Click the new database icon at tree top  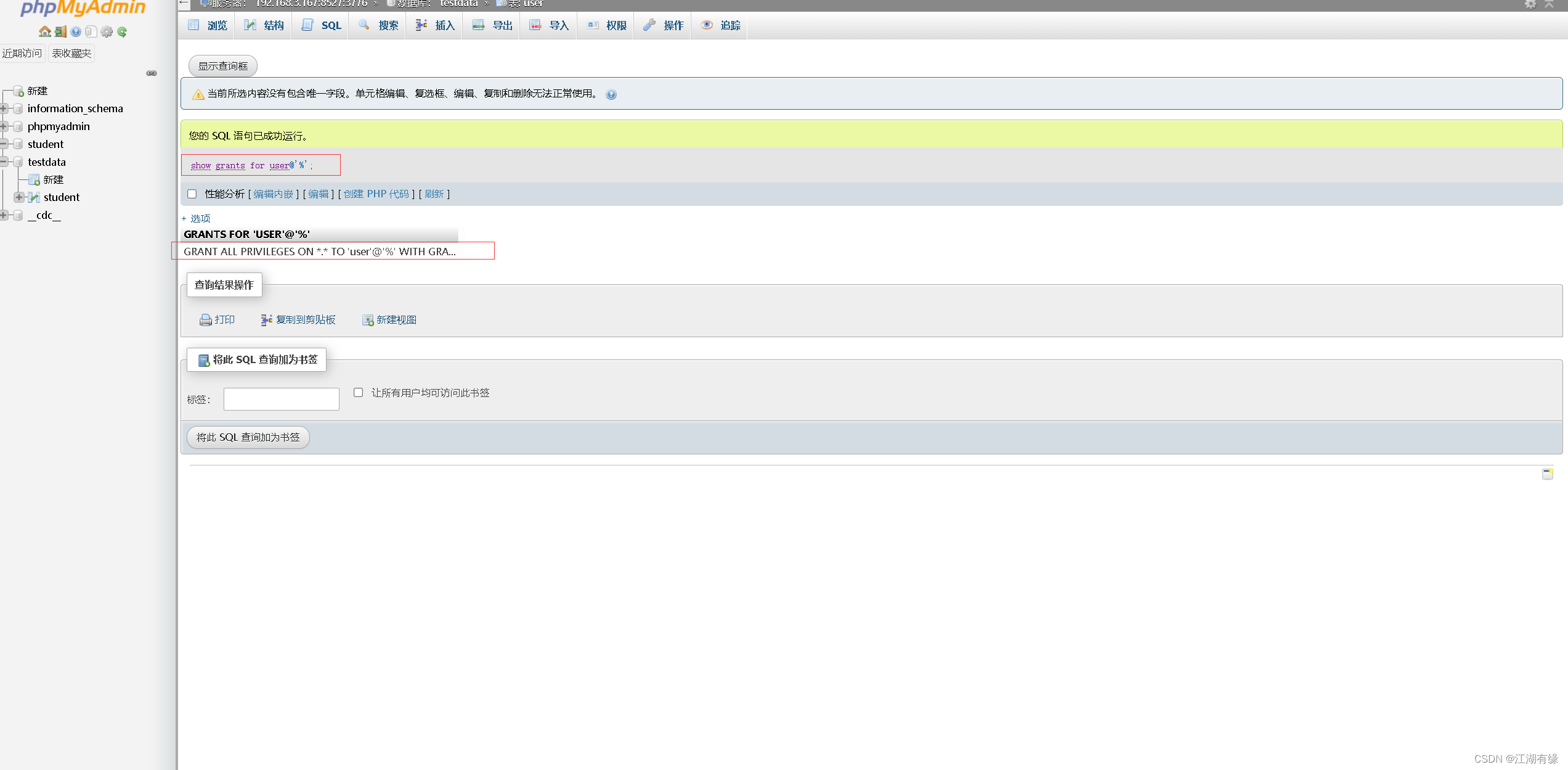[18, 91]
